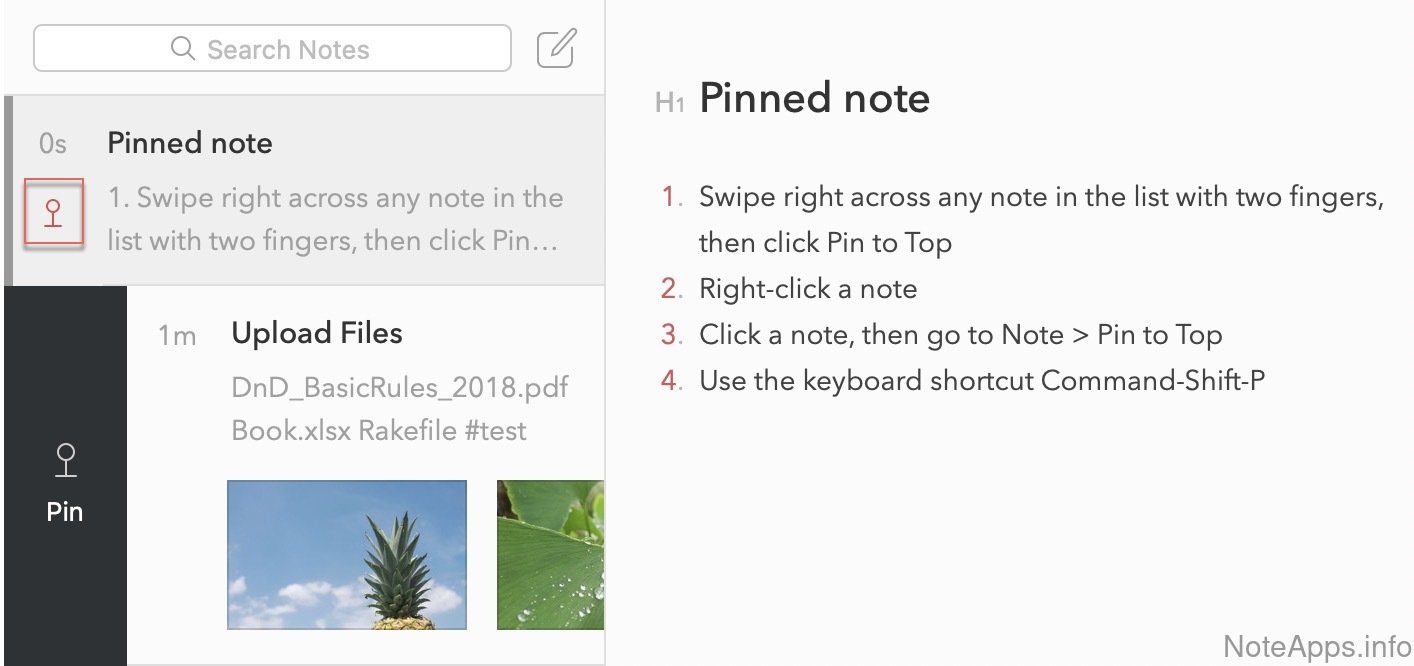
Task: Click the H1 heading marker in the editor
Action: [669, 102]
